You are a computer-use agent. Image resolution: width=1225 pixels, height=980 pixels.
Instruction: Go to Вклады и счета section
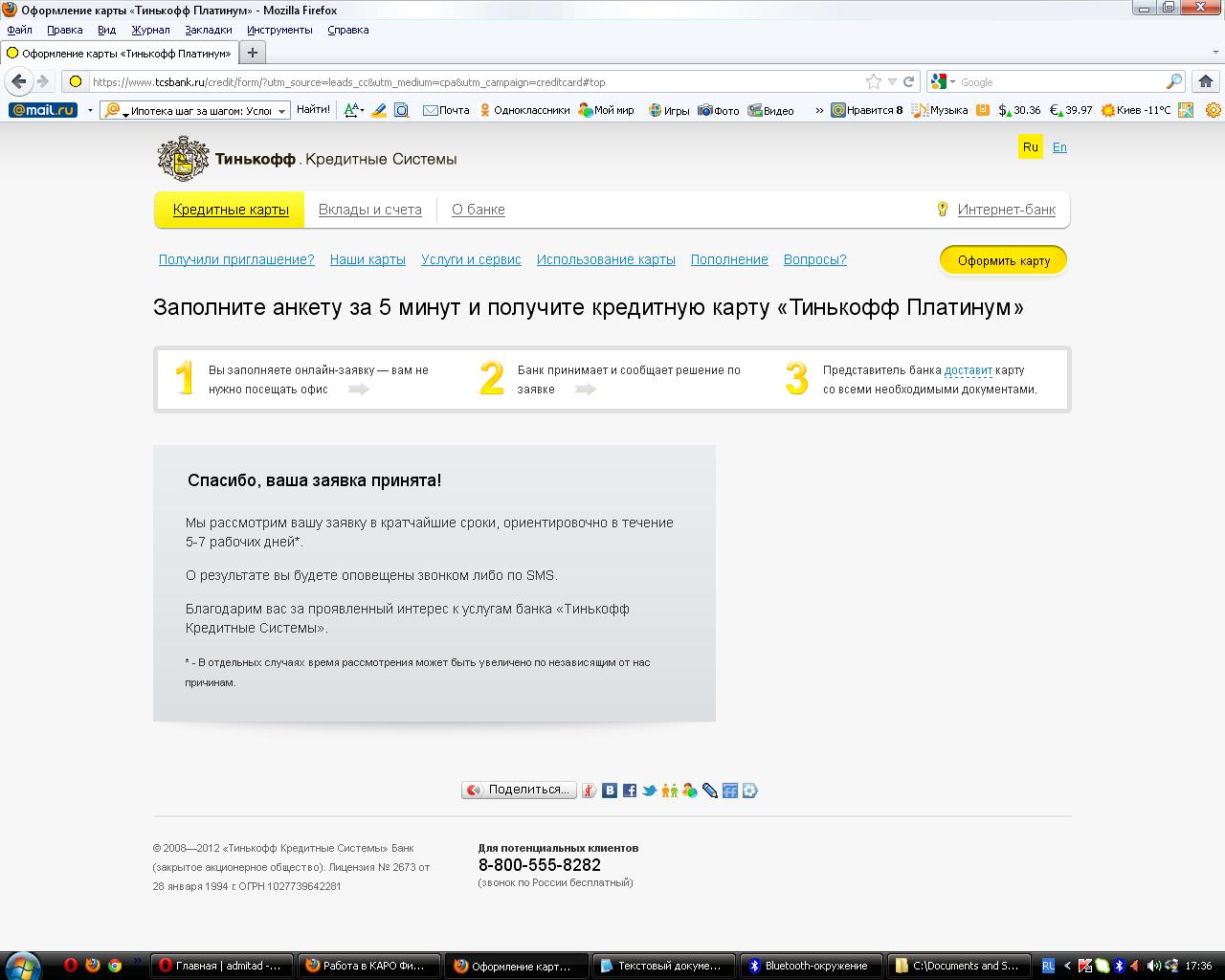coord(370,210)
